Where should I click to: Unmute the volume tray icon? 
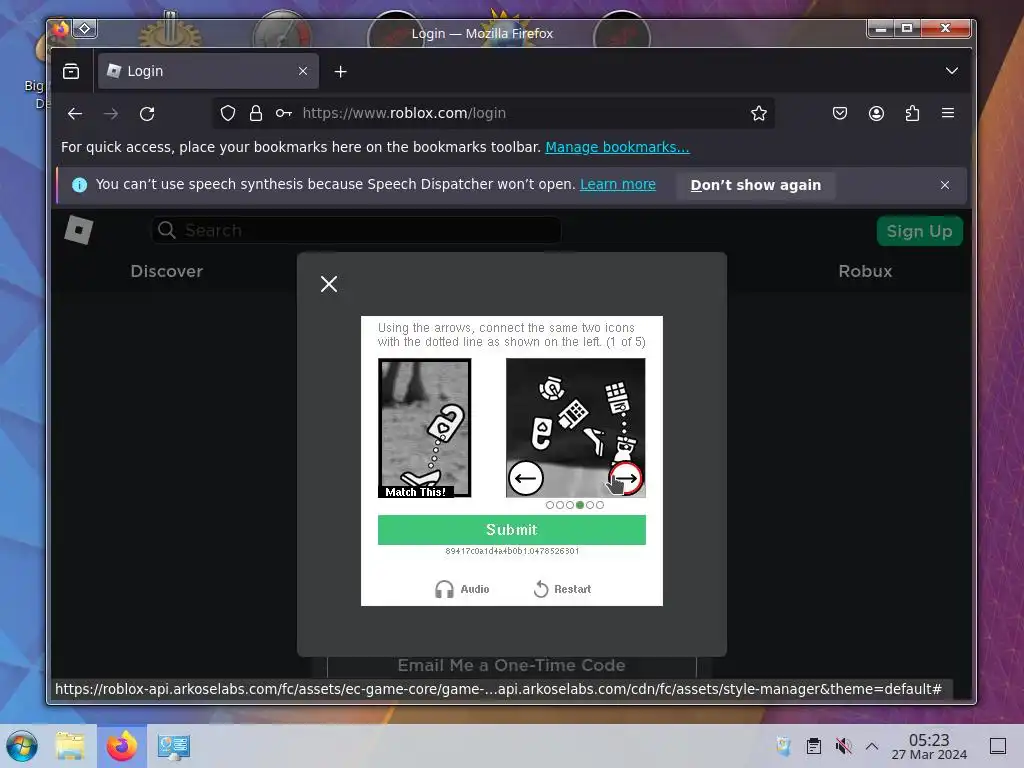(843, 746)
